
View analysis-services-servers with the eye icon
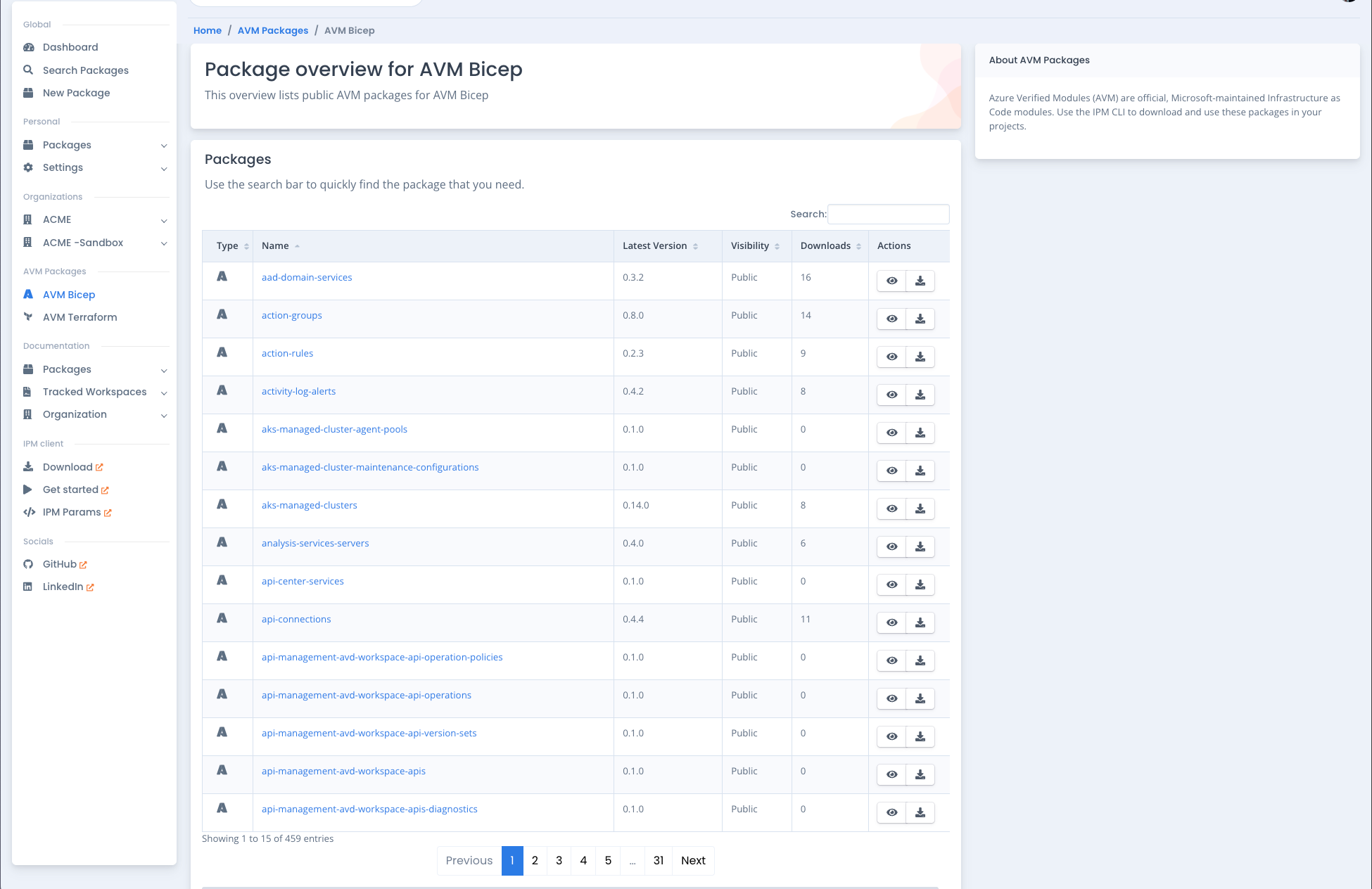click(x=891, y=546)
